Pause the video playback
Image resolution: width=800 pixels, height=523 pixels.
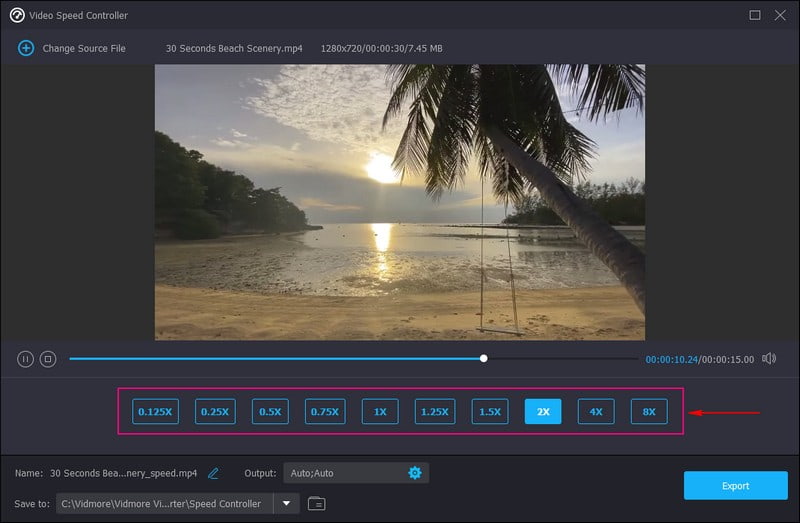26,359
